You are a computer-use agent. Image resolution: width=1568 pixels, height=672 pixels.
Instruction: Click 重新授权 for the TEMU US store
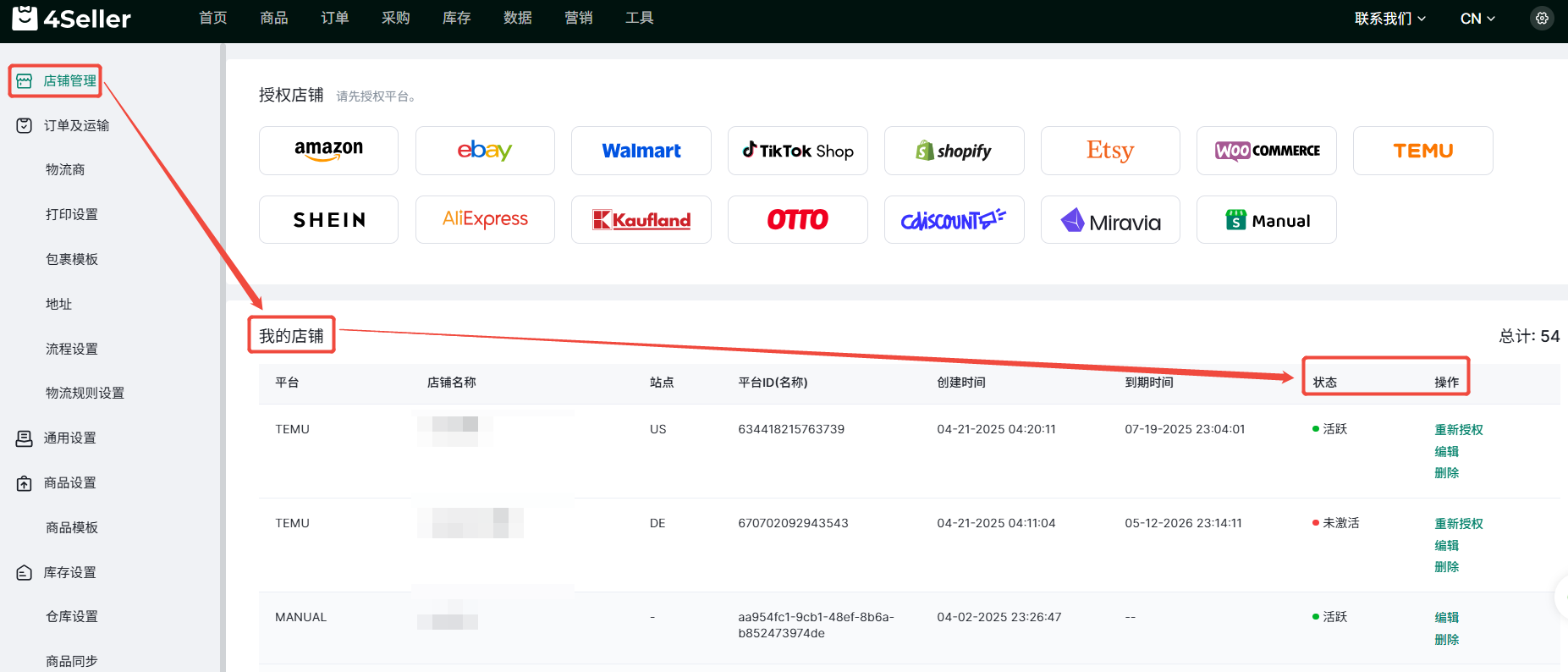click(x=1458, y=429)
